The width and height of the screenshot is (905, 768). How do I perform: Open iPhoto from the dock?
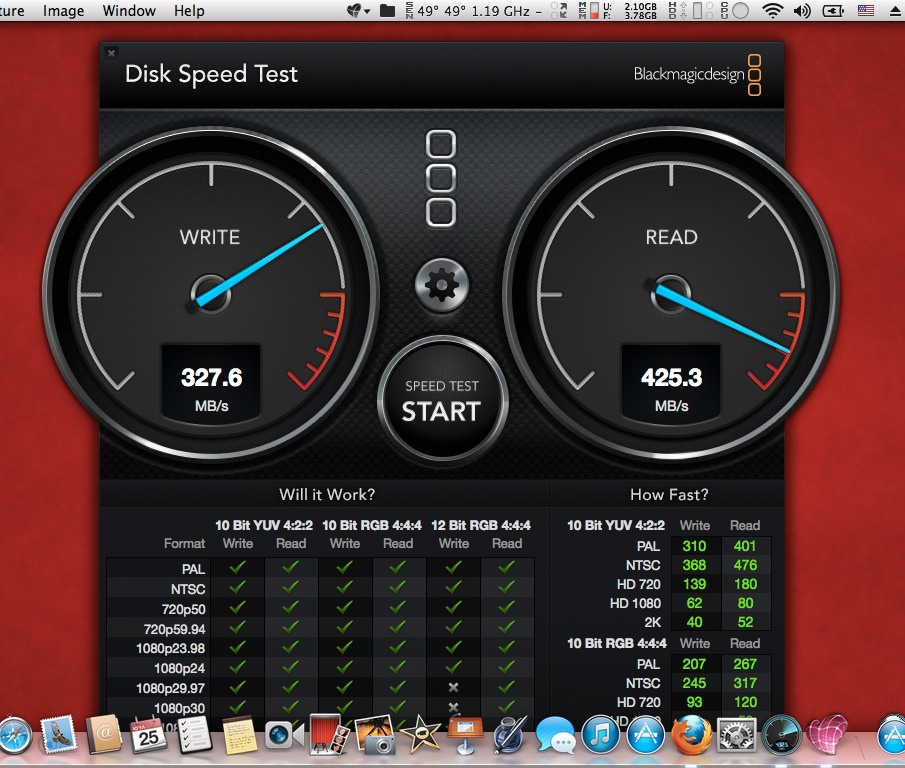[x=375, y=734]
